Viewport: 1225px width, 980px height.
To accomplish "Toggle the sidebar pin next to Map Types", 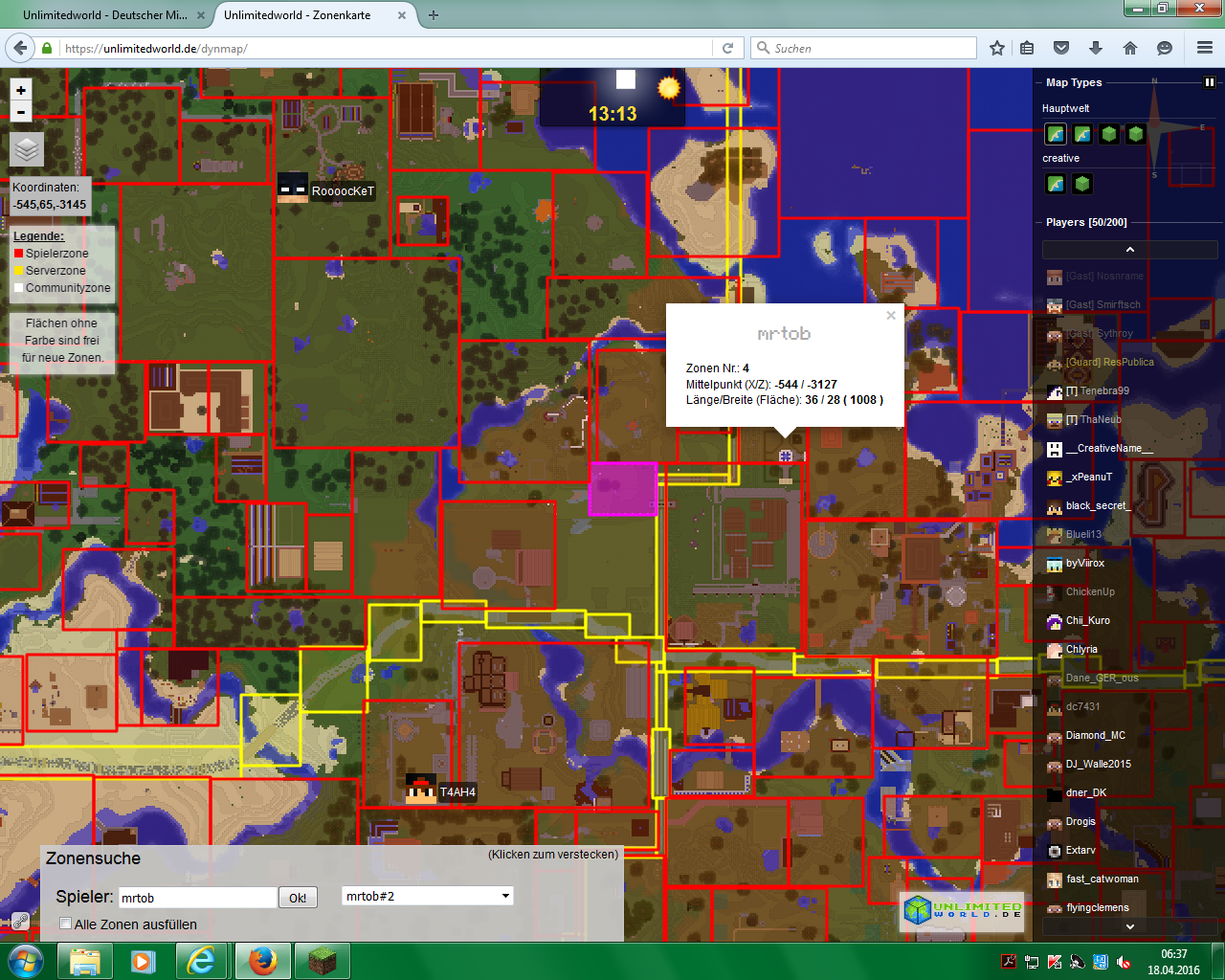I will tap(1210, 82).
